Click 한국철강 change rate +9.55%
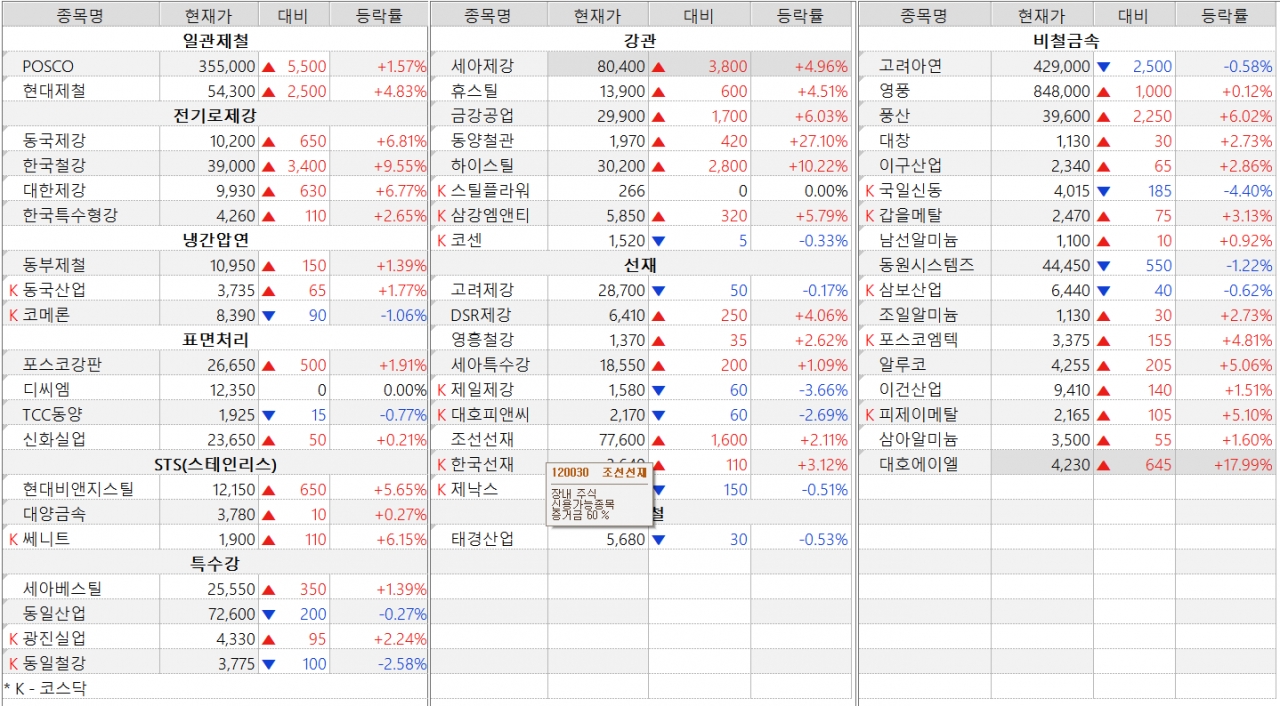Screen dimensions: 1280x706 pyautogui.click(x=401, y=166)
